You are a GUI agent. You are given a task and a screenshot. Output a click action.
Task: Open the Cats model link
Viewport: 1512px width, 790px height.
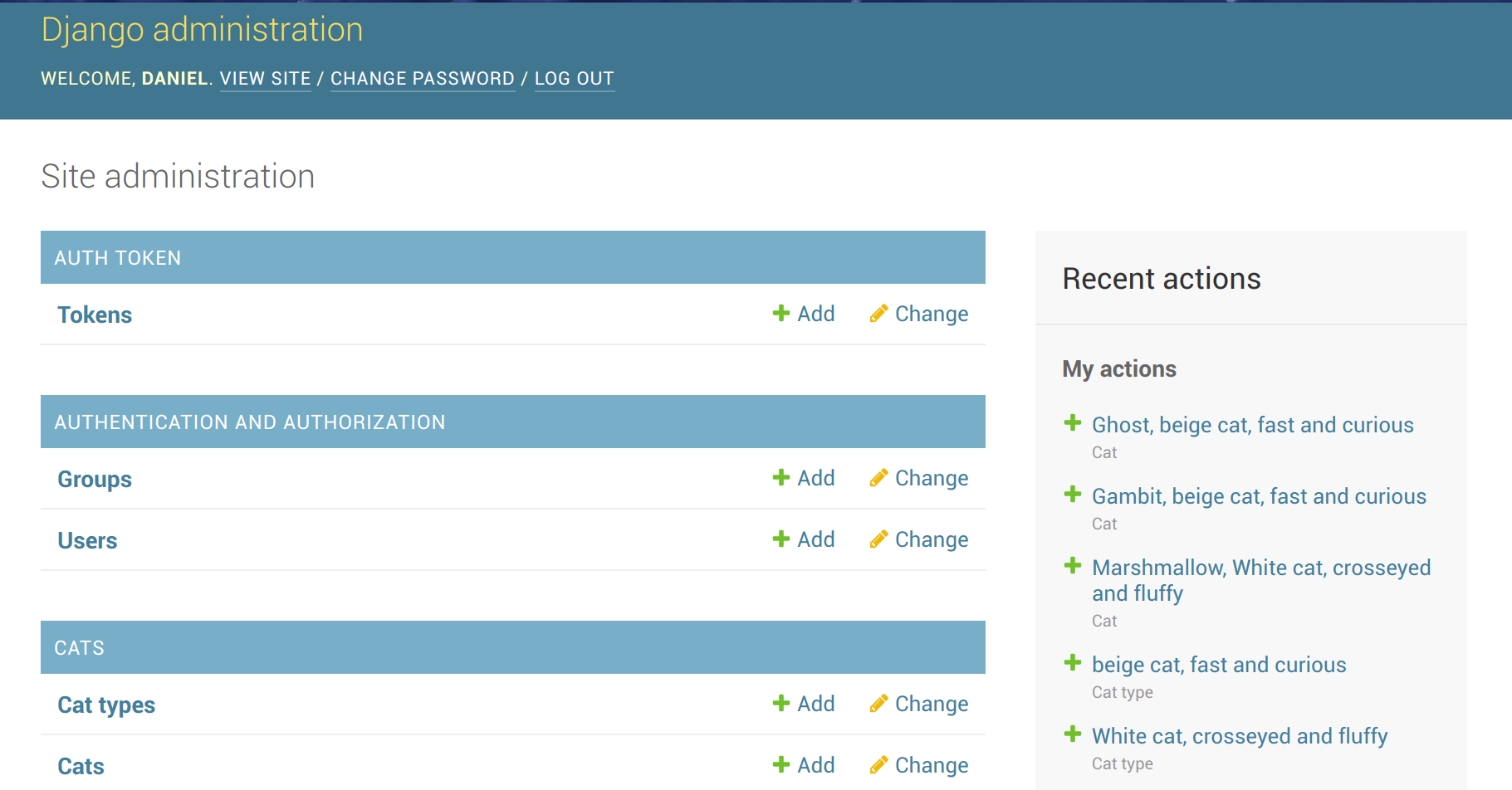click(81, 766)
